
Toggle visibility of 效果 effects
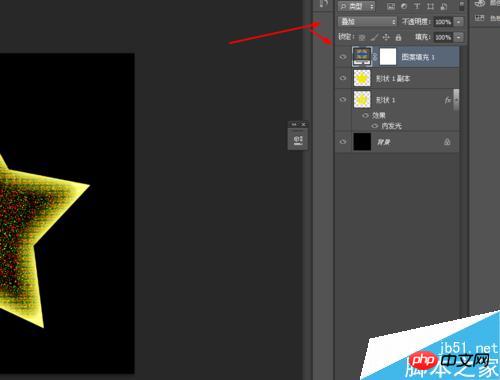pyautogui.click(x=365, y=115)
